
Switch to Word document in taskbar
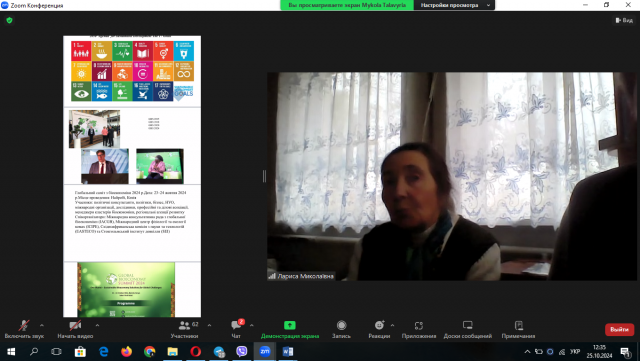point(288,352)
